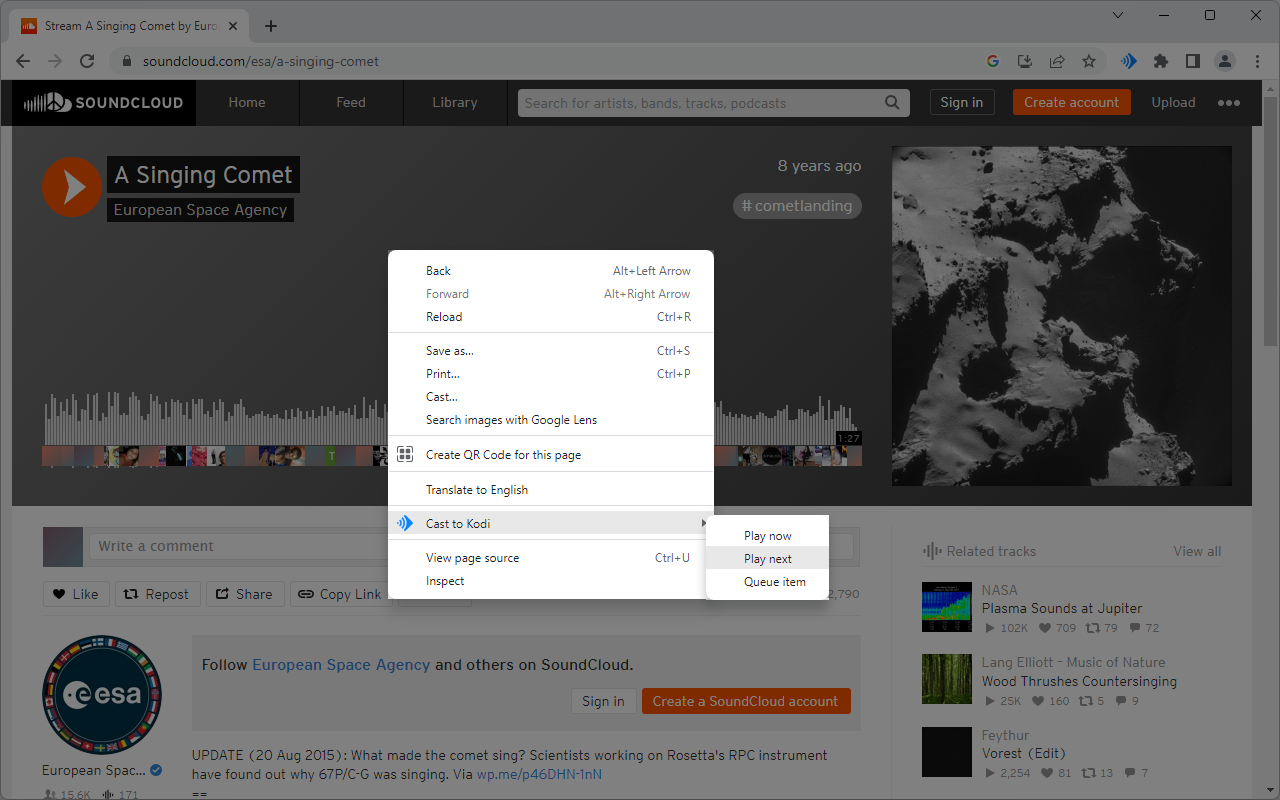Viewport: 1280px width, 800px height.
Task: Like the track with the Like button
Action: 76,594
